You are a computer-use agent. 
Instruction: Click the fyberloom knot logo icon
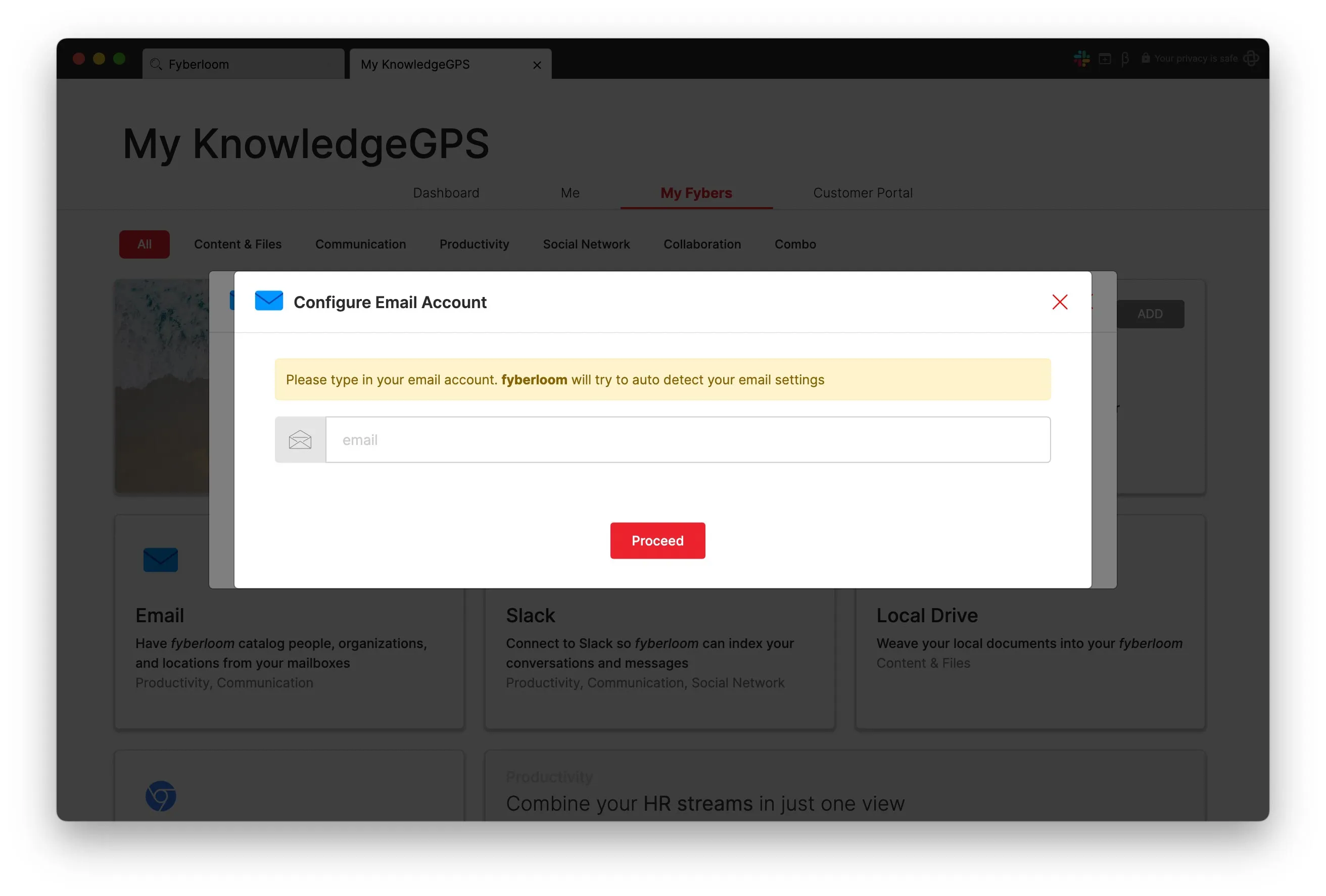tap(1251, 58)
